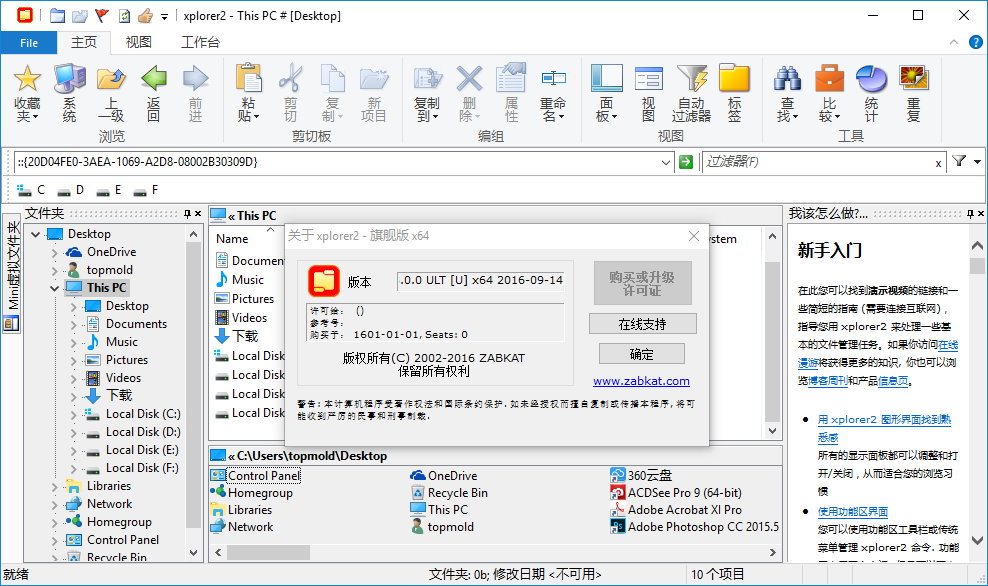Open 统计 pie chart statistics
Viewport: 988px width, 586px height.
871,79
